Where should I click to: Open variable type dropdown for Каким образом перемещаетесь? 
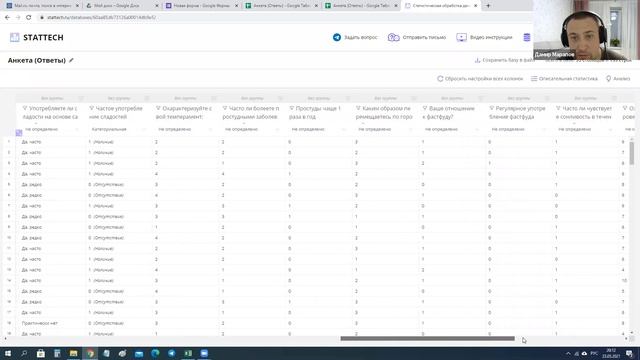pos(384,129)
